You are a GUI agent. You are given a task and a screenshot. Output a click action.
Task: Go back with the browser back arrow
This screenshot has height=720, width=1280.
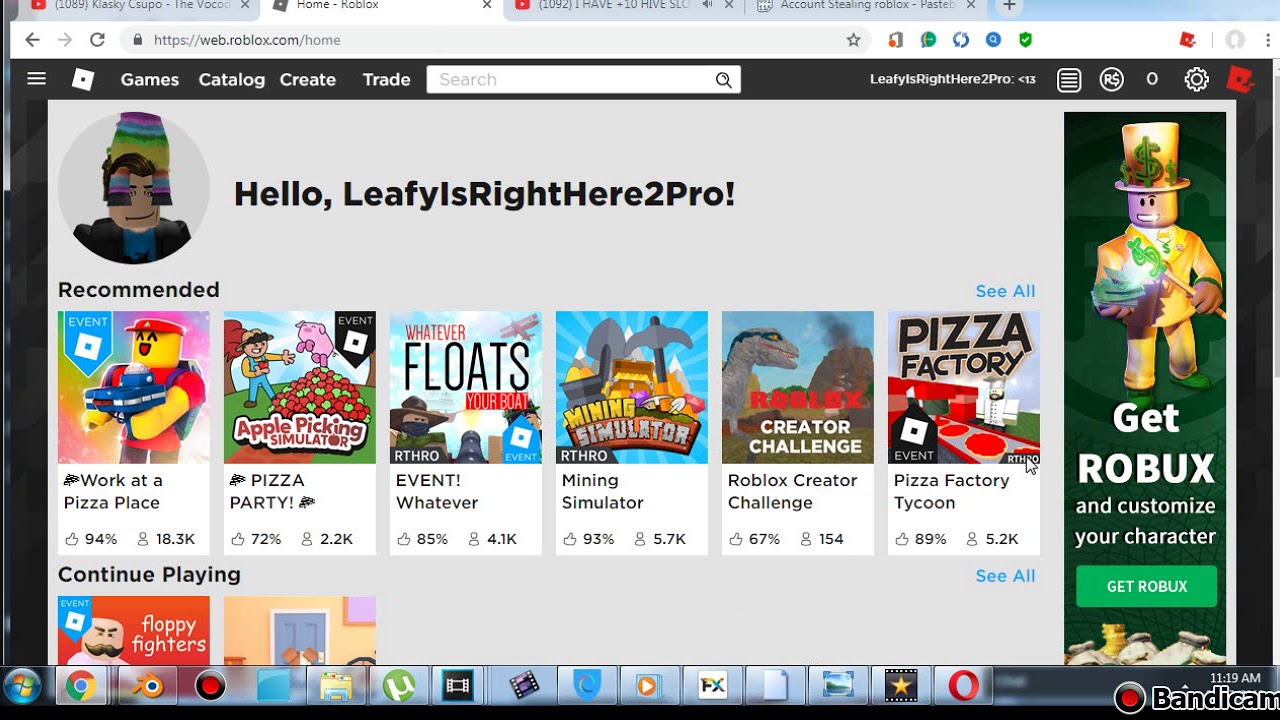coord(32,40)
